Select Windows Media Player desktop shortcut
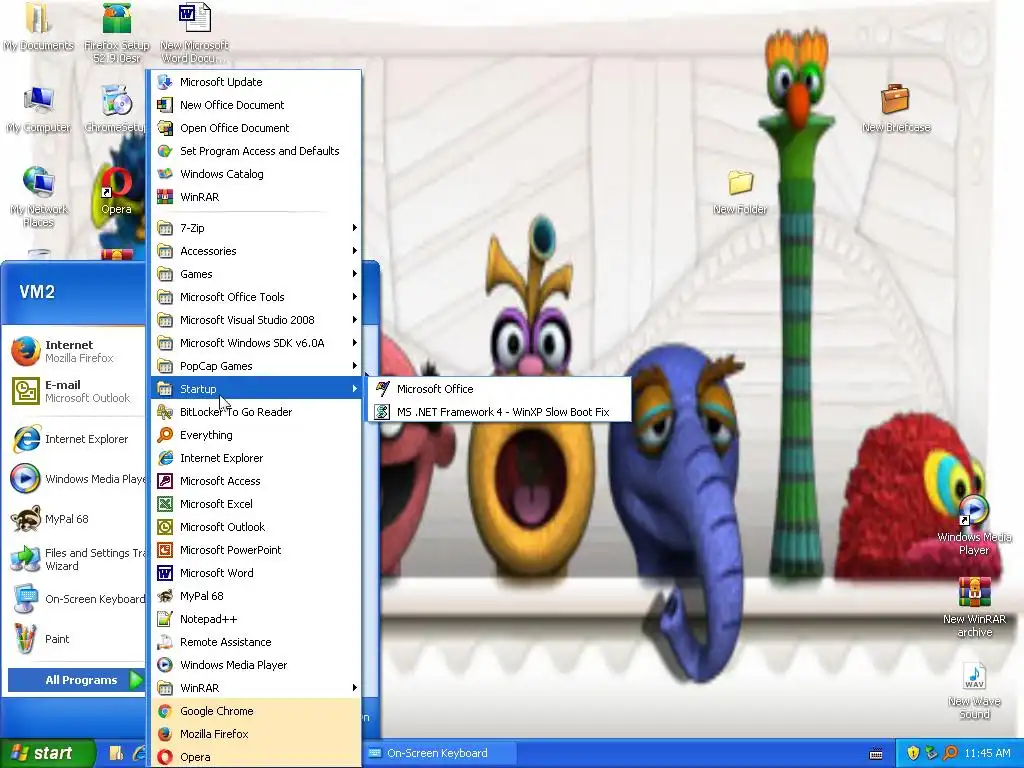The width and height of the screenshot is (1024, 768). [x=974, y=526]
